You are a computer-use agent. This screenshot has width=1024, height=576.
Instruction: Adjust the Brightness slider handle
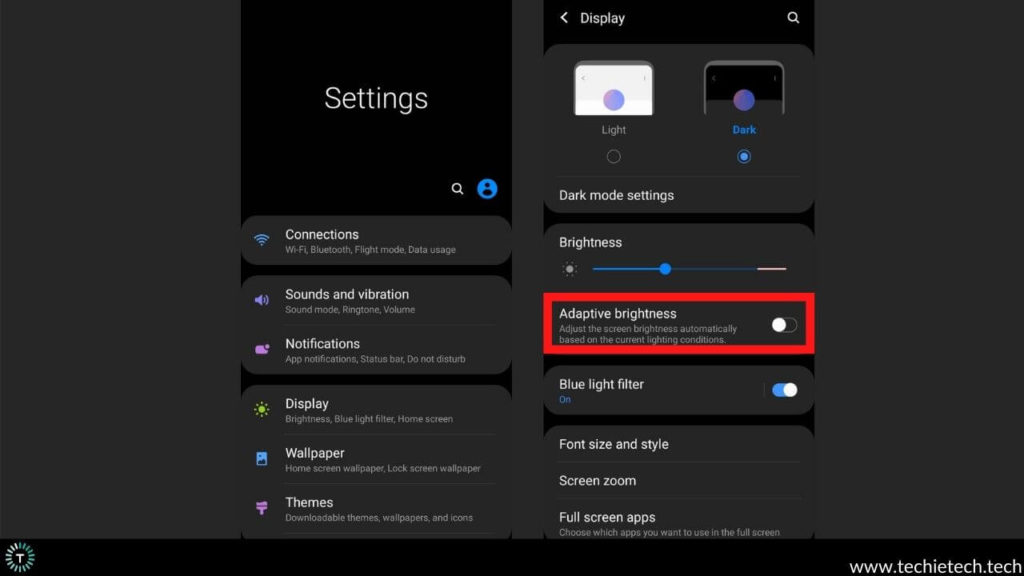tap(665, 269)
